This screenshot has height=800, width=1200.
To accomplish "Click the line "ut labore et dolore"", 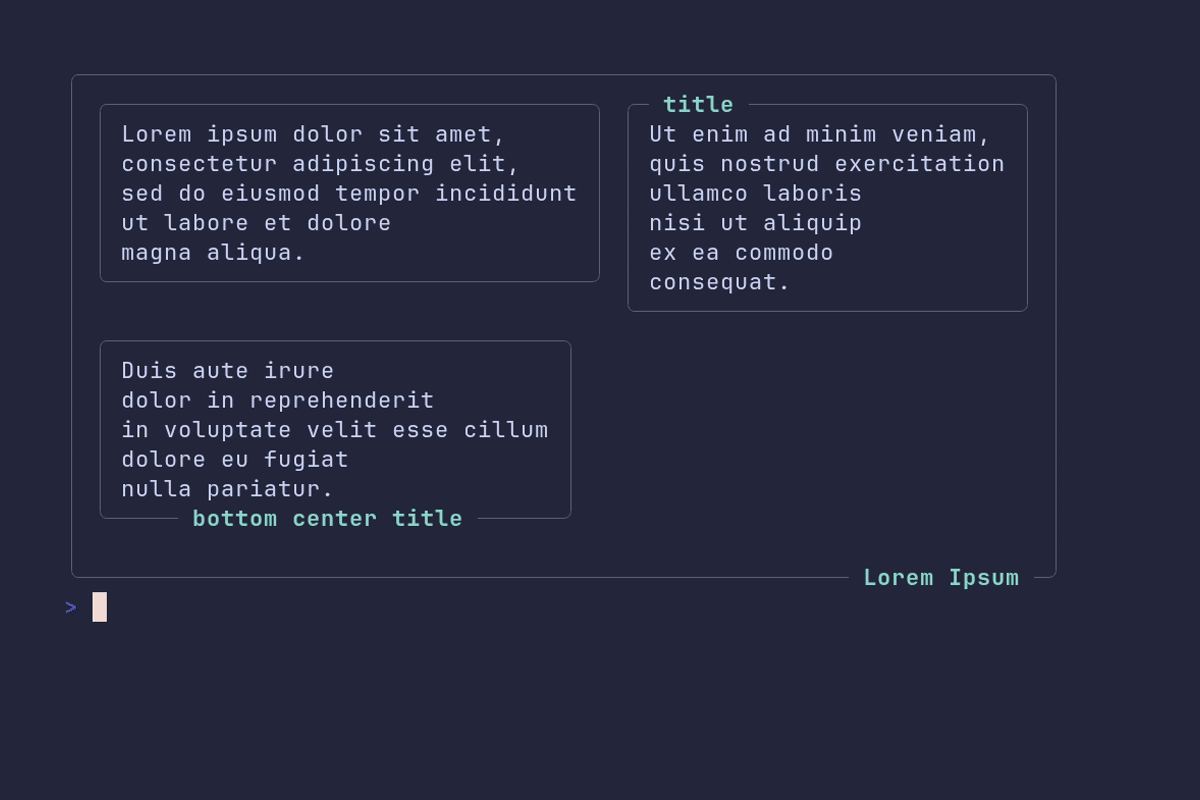I will click(256, 222).
